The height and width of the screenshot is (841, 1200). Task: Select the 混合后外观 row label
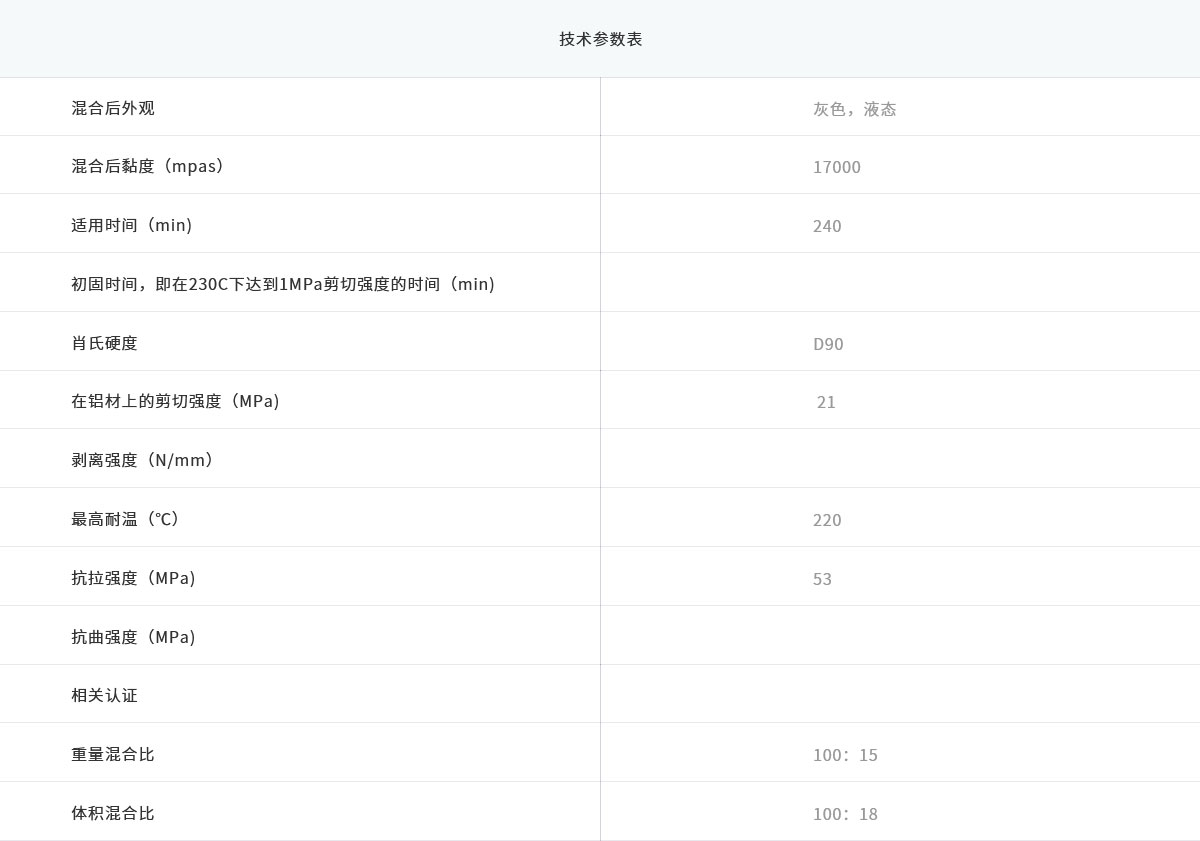110,107
